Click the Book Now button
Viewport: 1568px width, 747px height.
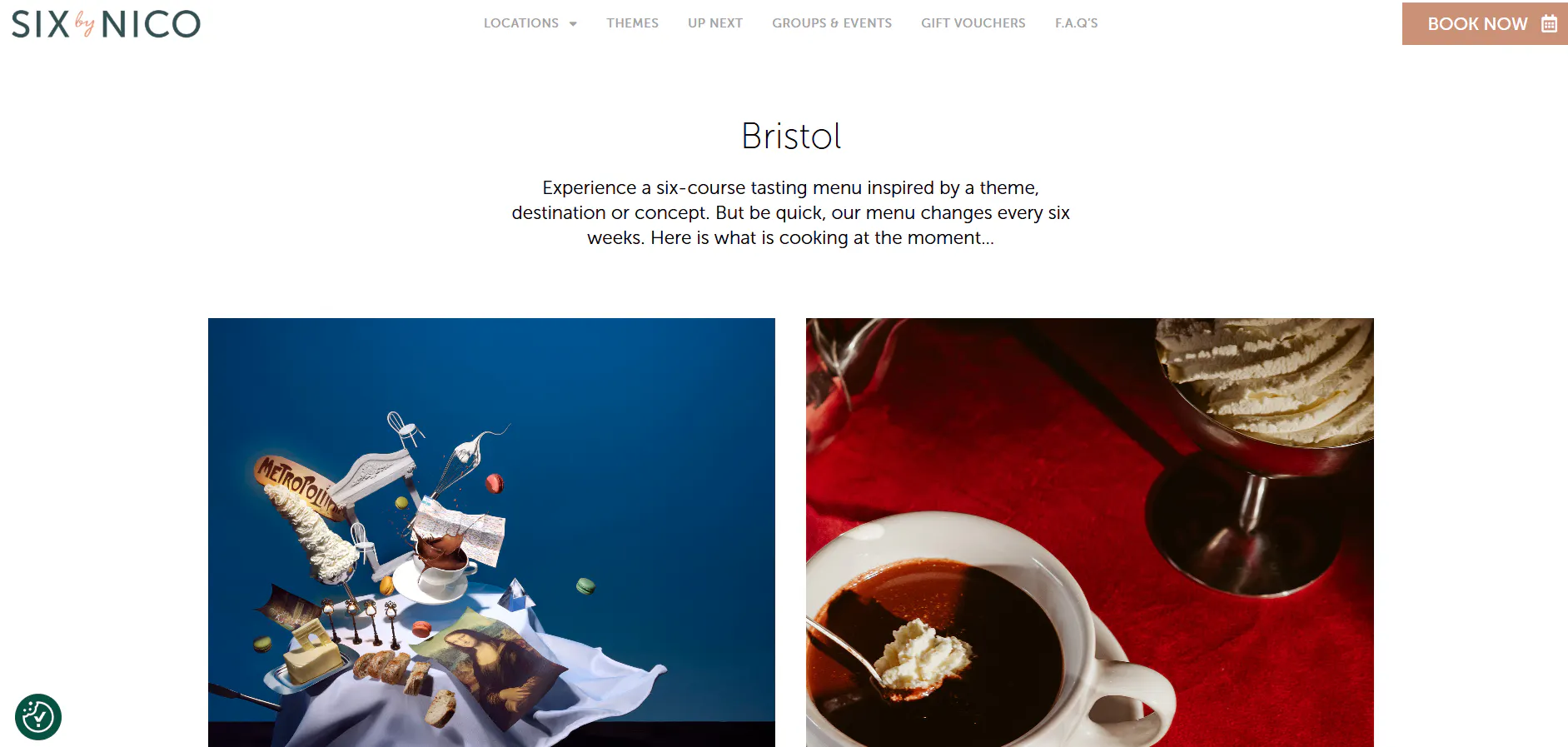(1485, 23)
